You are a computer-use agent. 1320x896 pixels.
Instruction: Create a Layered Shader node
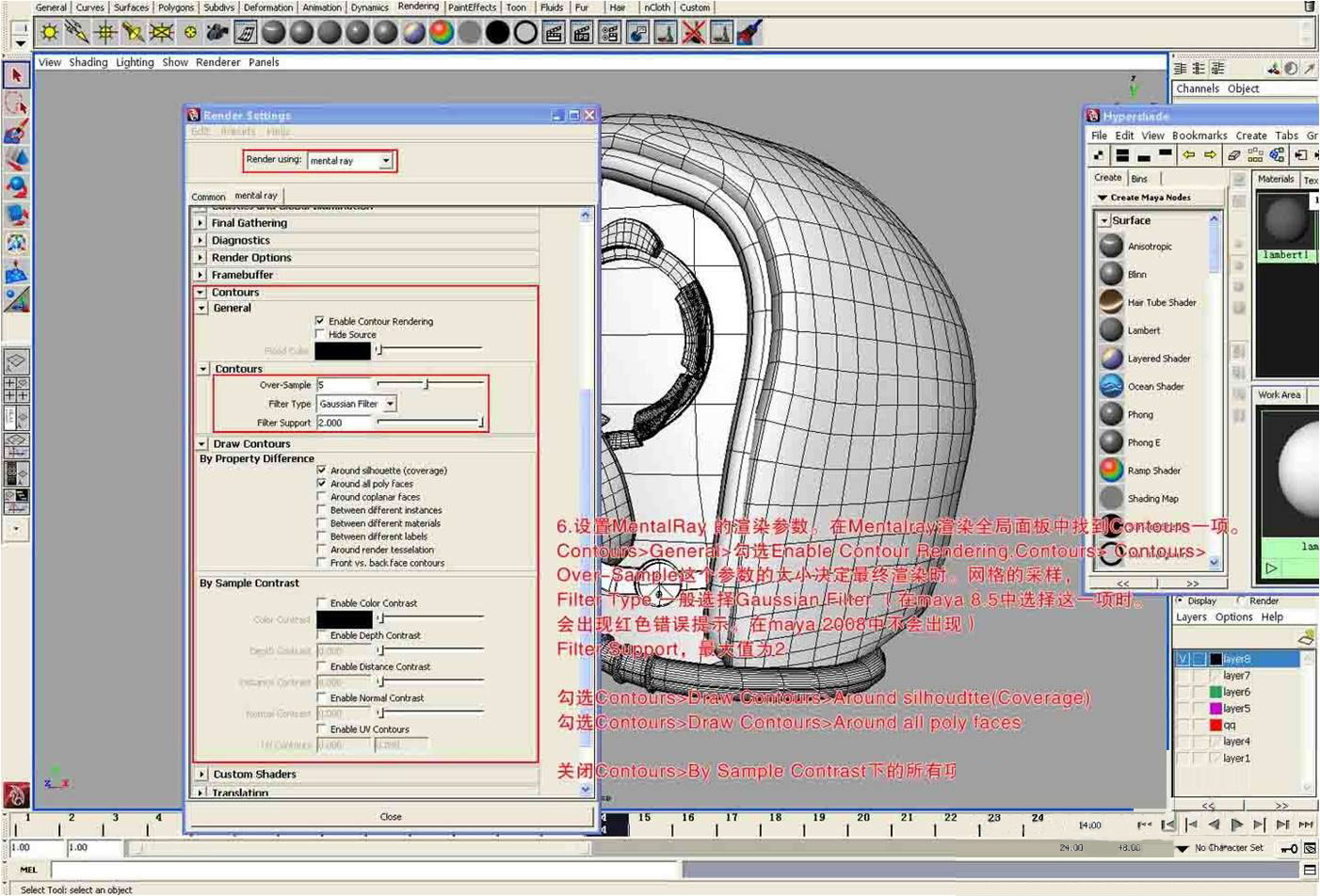[x=1146, y=359]
